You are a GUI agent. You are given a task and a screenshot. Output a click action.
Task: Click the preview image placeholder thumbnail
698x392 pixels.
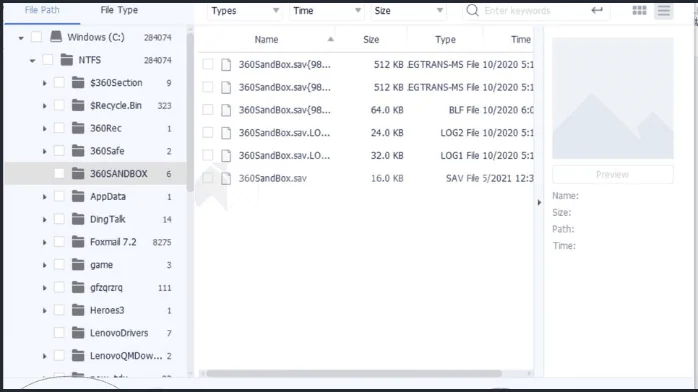coord(613,98)
